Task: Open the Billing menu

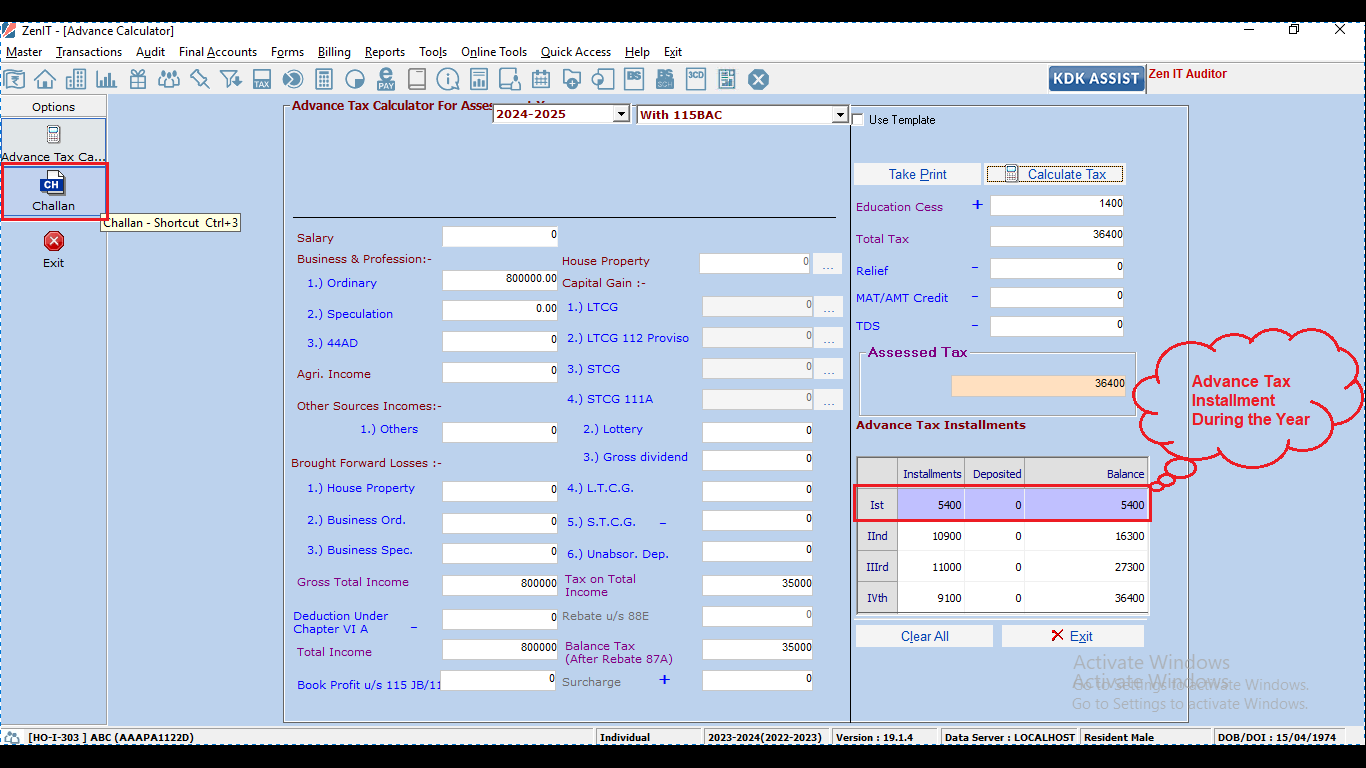Action: (x=334, y=52)
